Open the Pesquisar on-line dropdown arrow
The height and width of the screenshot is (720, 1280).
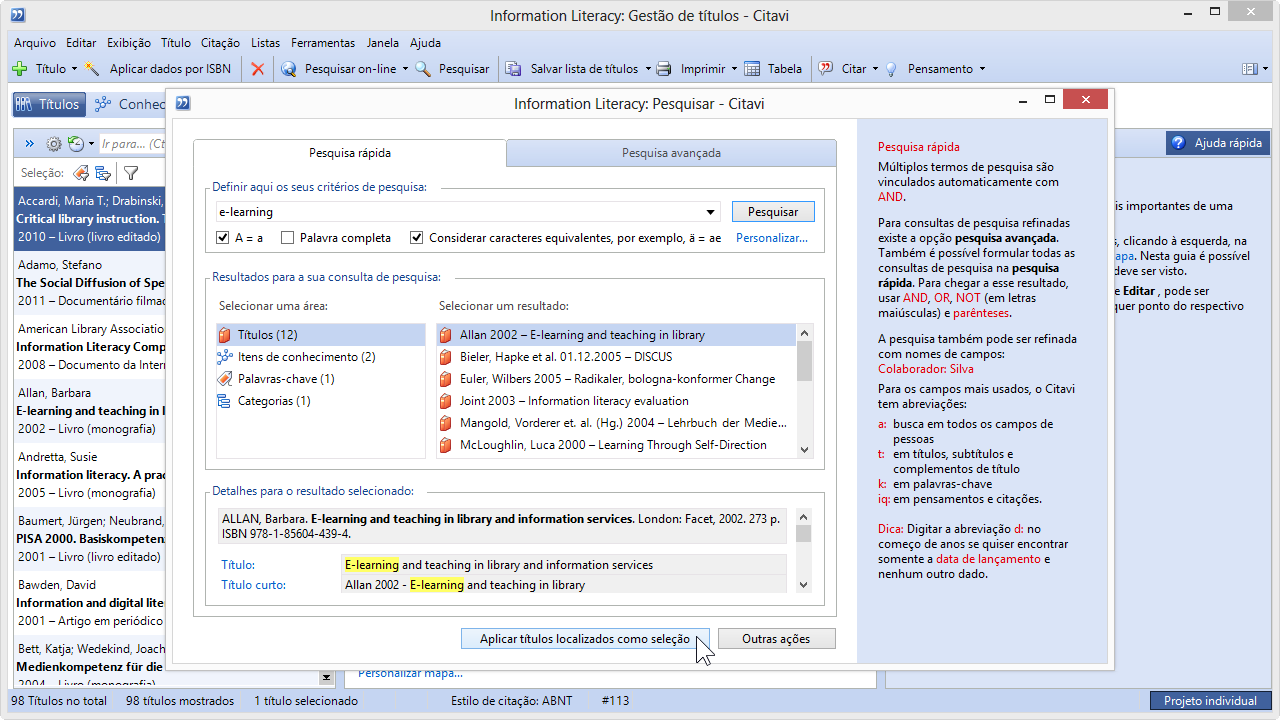tap(405, 69)
